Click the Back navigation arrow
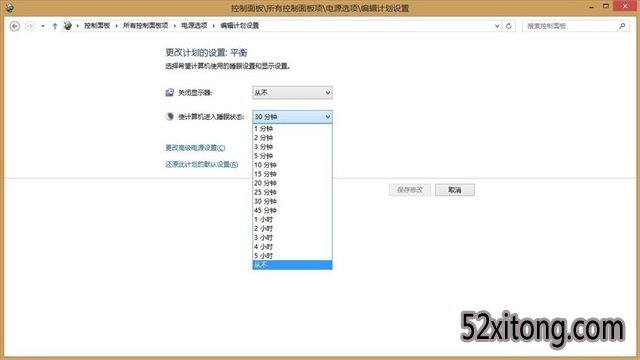The image size is (640, 360). [15, 26]
